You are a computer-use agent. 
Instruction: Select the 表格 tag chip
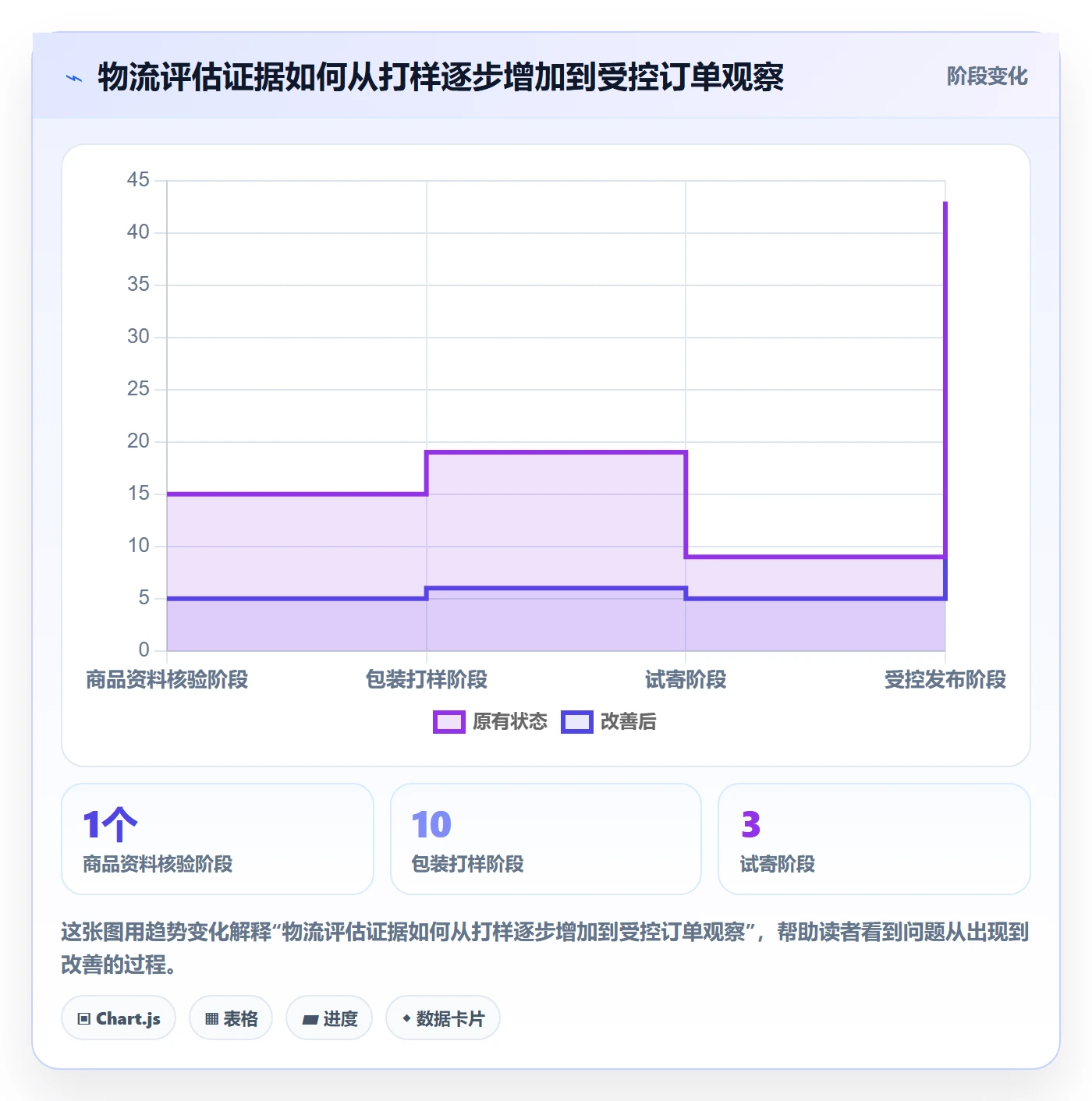(231, 1018)
